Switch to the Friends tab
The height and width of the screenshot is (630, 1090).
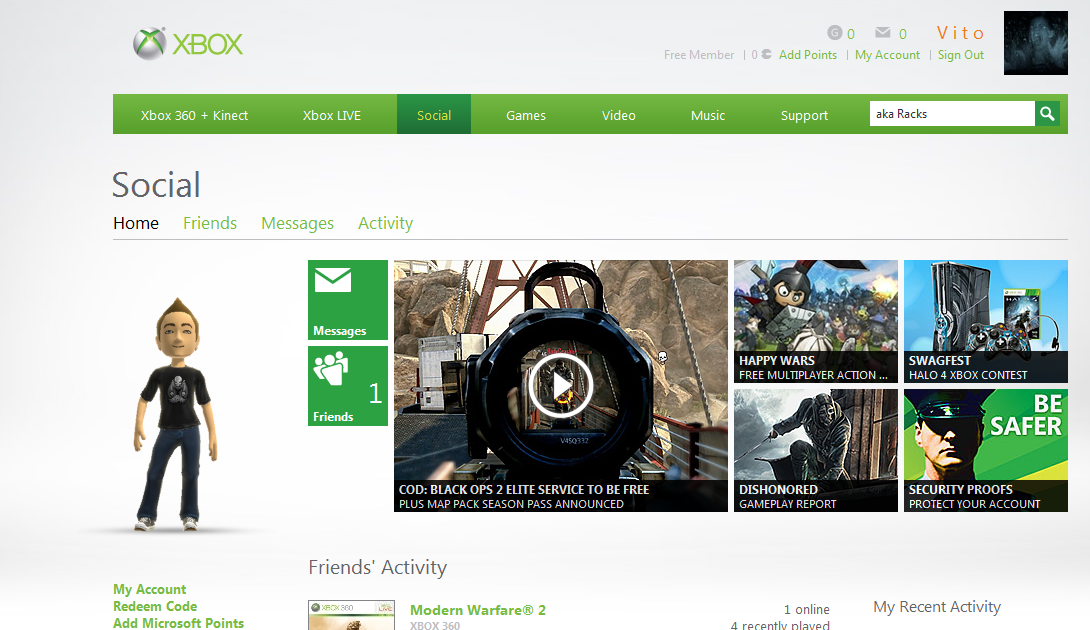(210, 223)
